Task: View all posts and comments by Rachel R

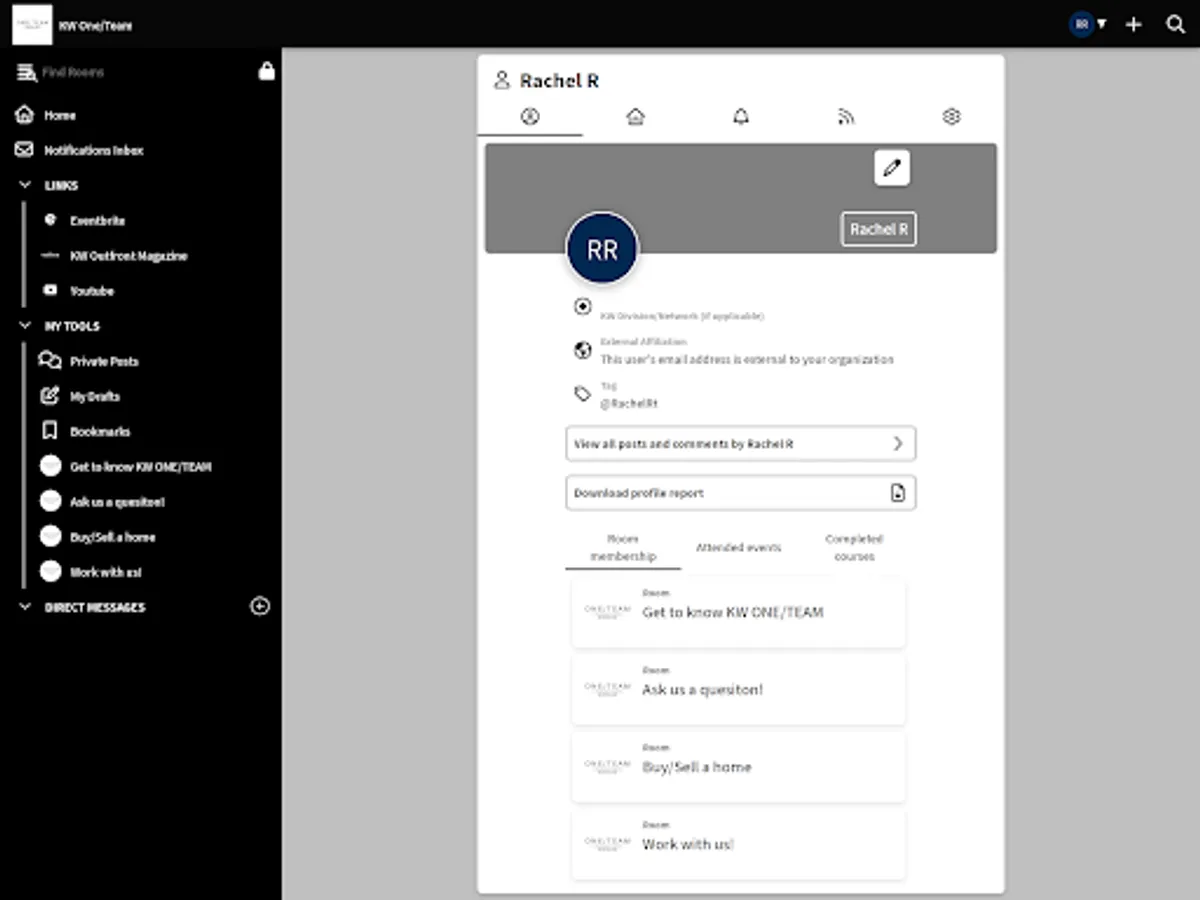Action: coord(741,443)
